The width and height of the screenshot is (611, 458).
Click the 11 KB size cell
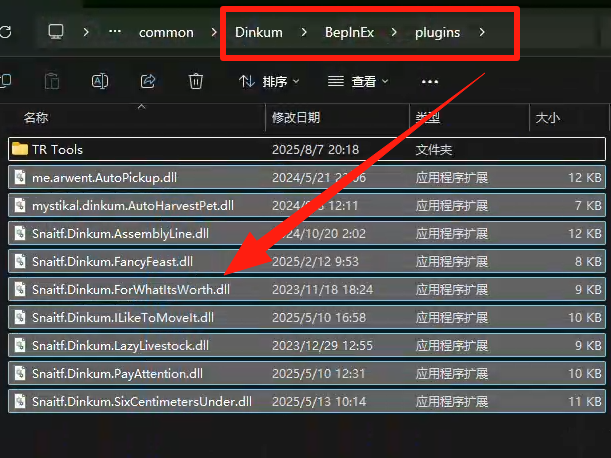(585, 401)
